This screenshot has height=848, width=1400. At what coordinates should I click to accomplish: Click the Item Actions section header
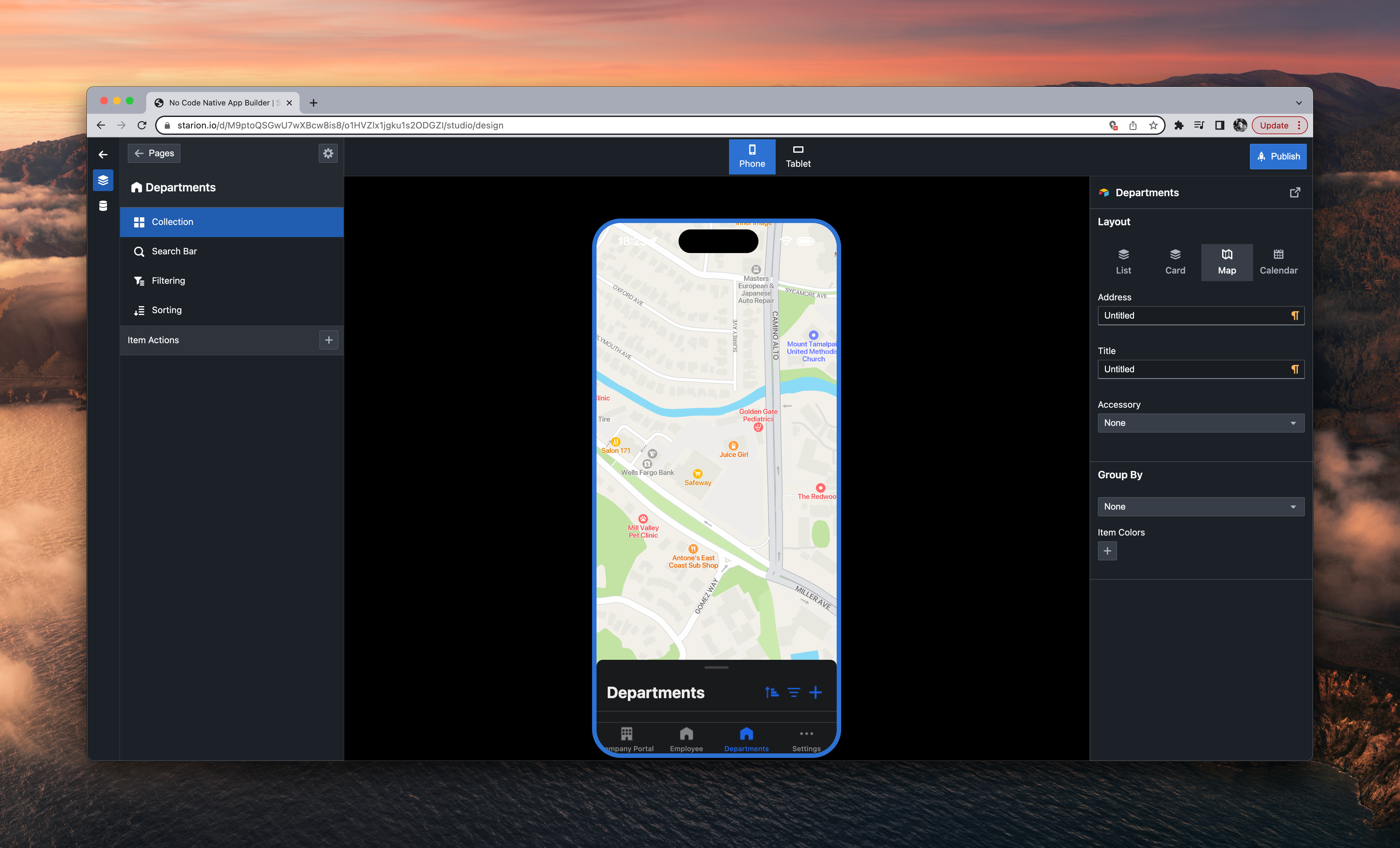tap(231, 340)
